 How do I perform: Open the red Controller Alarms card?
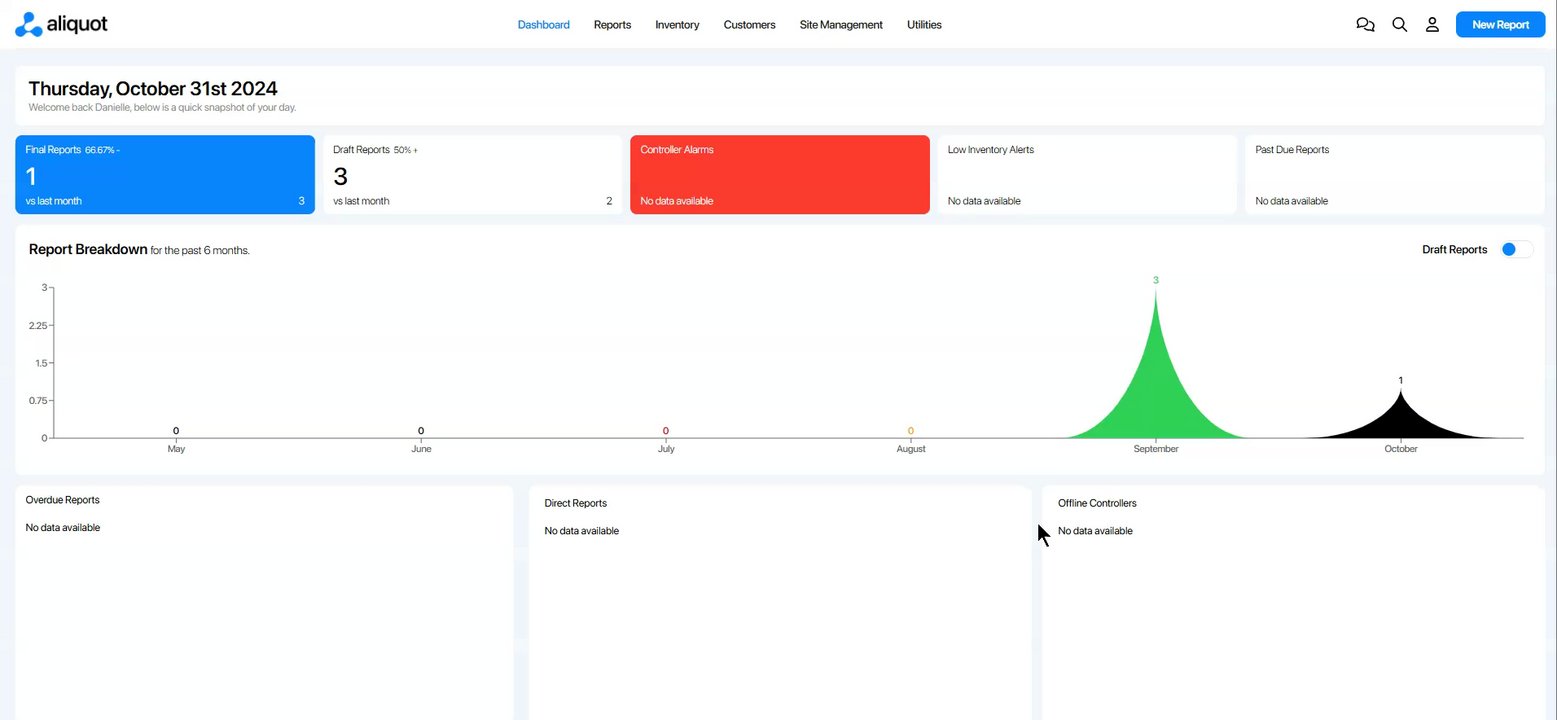pos(780,175)
